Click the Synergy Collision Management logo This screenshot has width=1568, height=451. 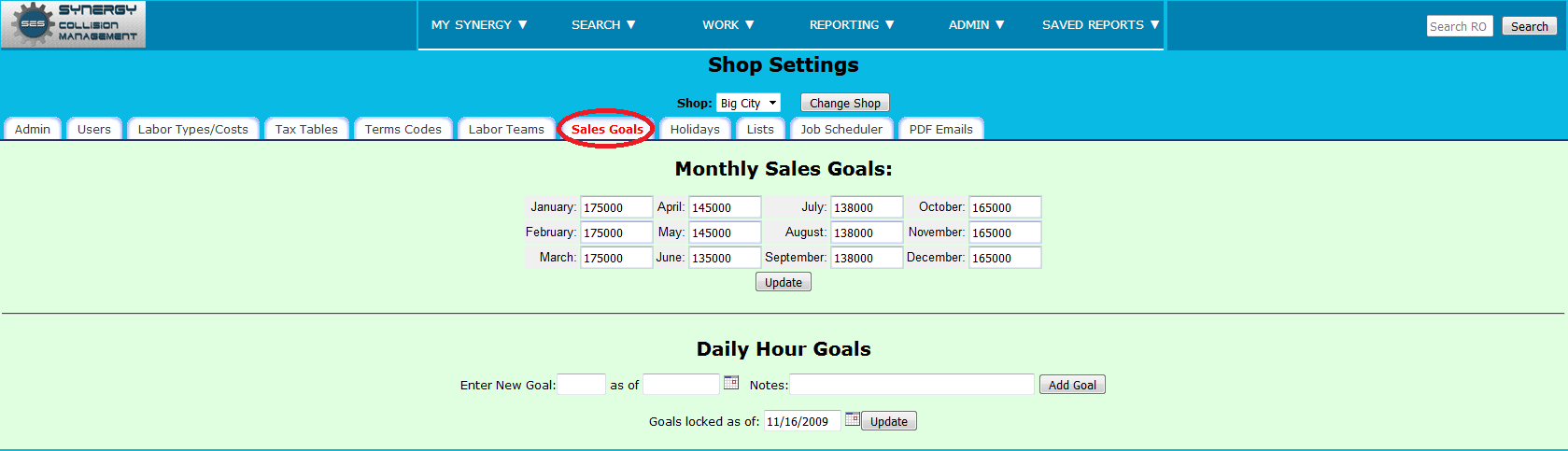coord(73,24)
